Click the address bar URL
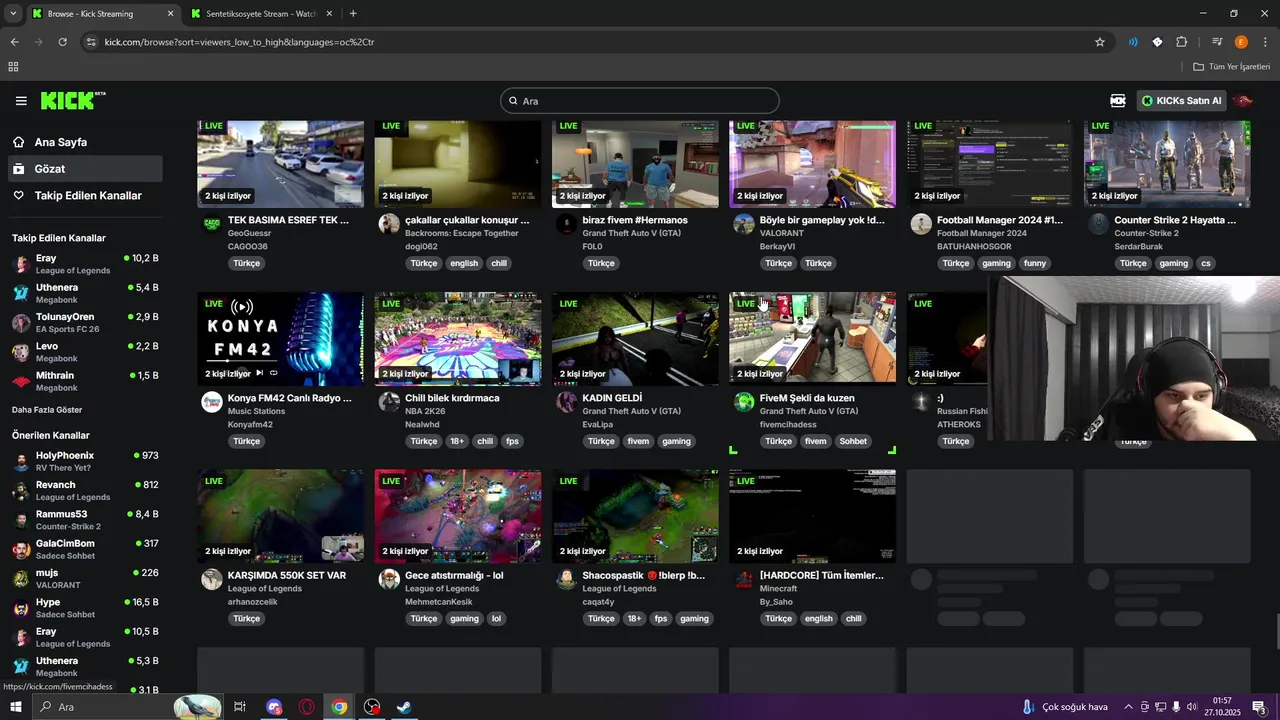This screenshot has width=1280, height=720. pos(240,42)
